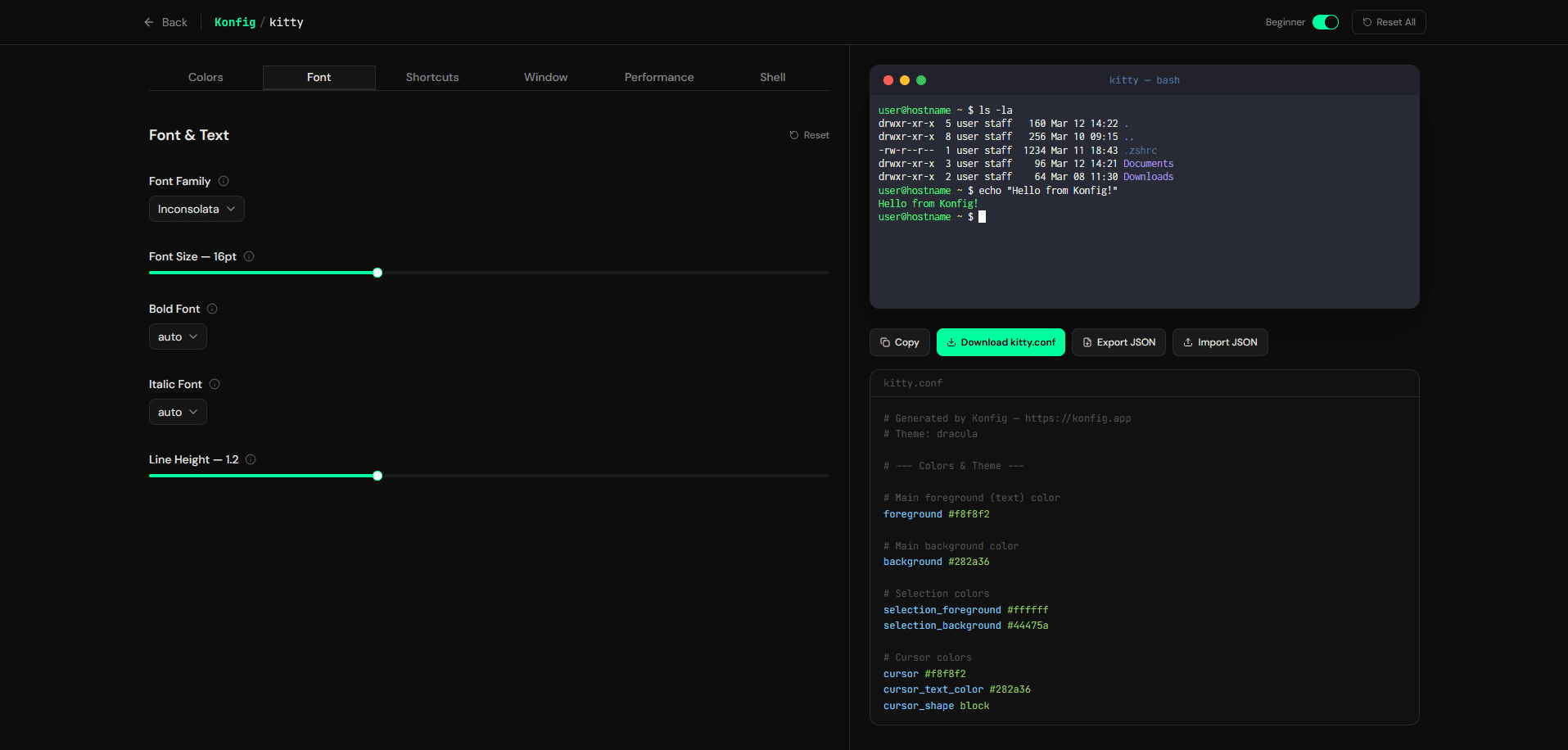This screenshot has width=1568, height=750.
Task: Click the kitty.conf file label
Action: (913, 383)
